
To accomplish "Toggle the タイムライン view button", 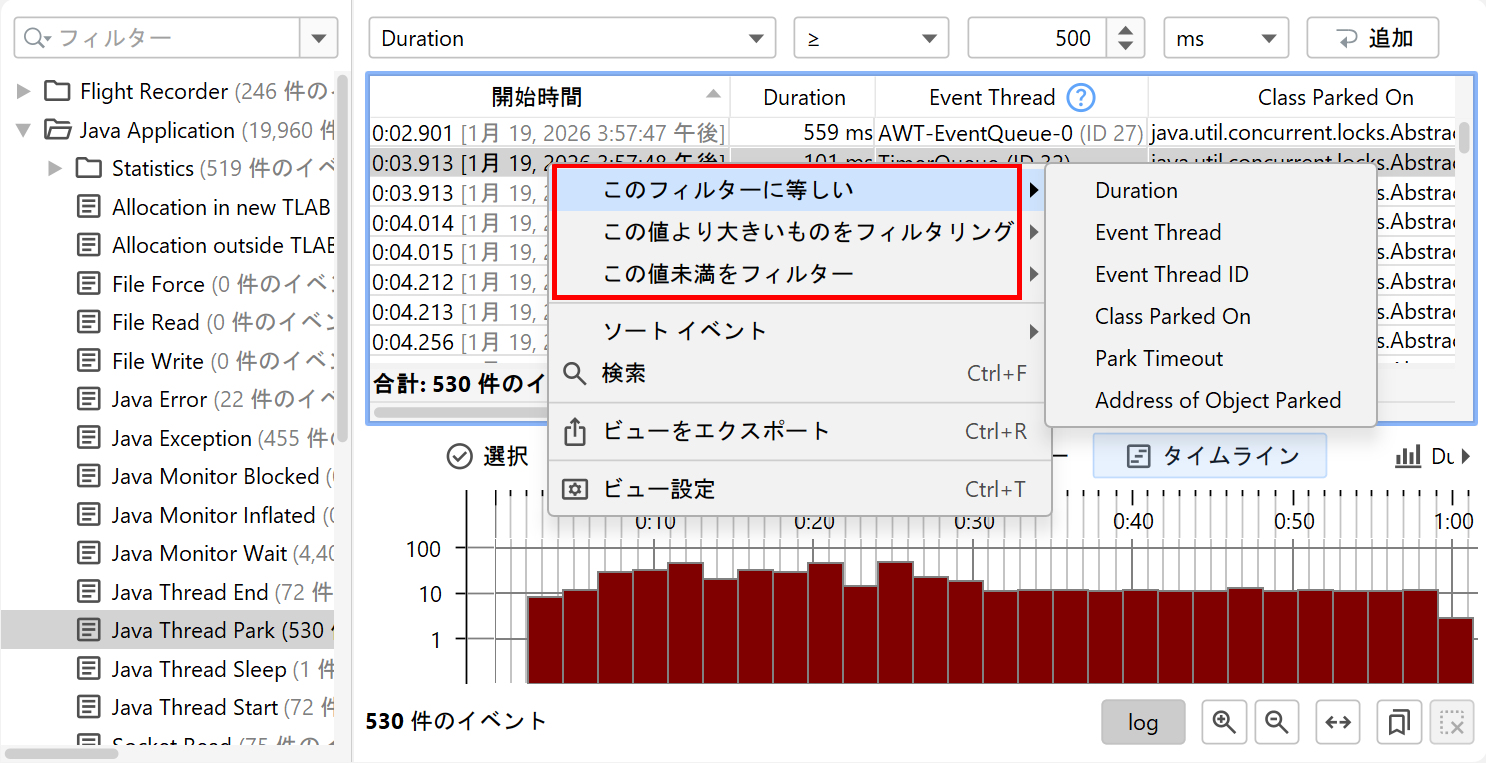I will [1209, 457].
